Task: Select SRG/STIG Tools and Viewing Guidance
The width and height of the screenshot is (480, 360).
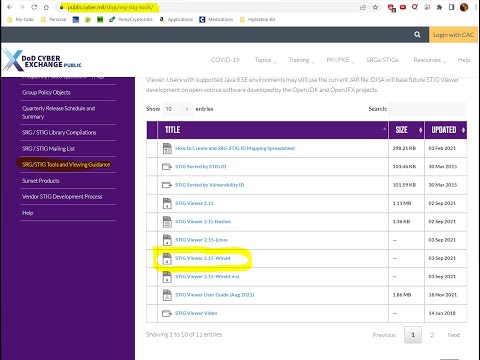Action: (x=66, y=165)
